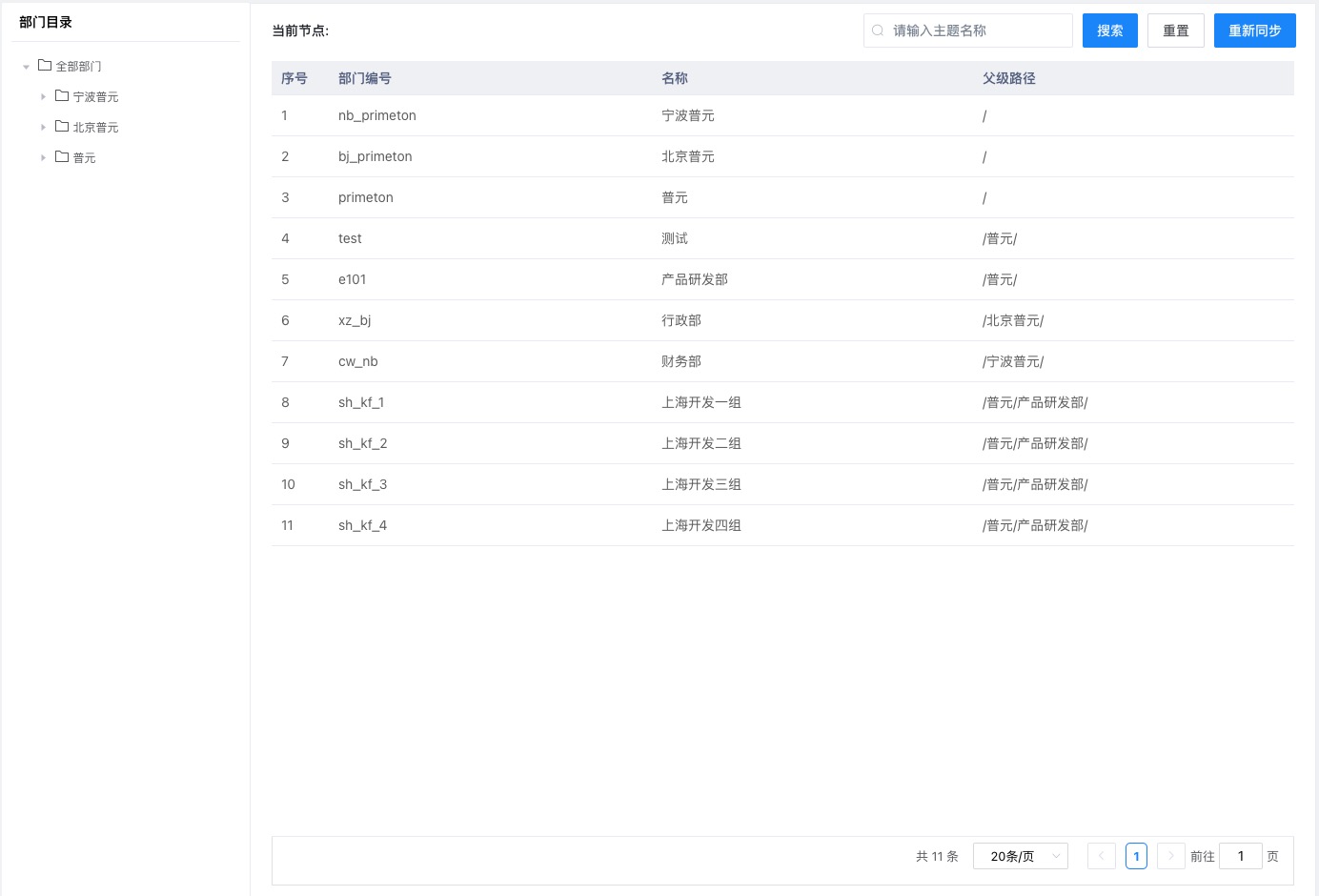Viewport: 1319px width, 896px height.
Task: Select the 普元 tree item in the sidebar
Action: (x=84, y=156)
